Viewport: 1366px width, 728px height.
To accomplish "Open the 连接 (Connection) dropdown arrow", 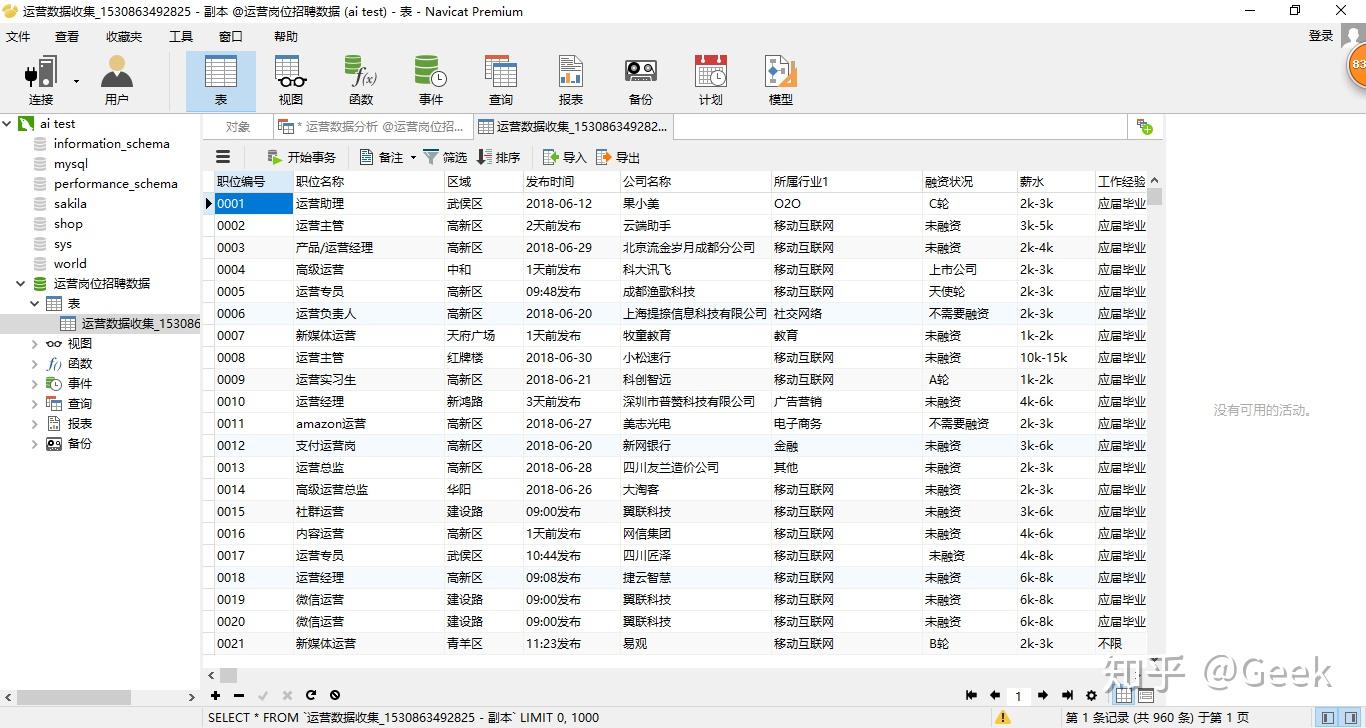I will point(76,82).
